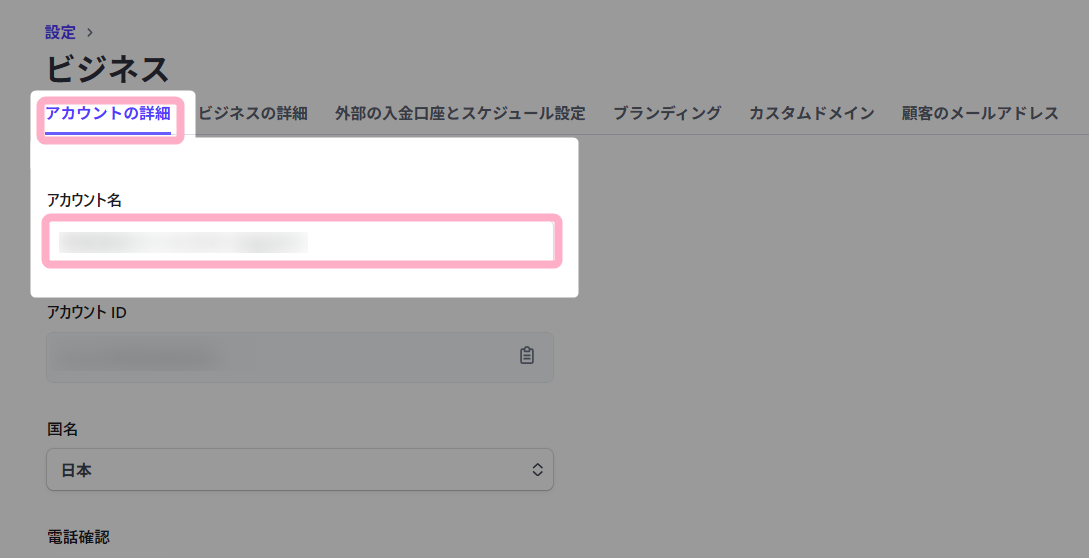
Task: Switch to the ビジネスの詳細 tab
Action: coord(253,114)
